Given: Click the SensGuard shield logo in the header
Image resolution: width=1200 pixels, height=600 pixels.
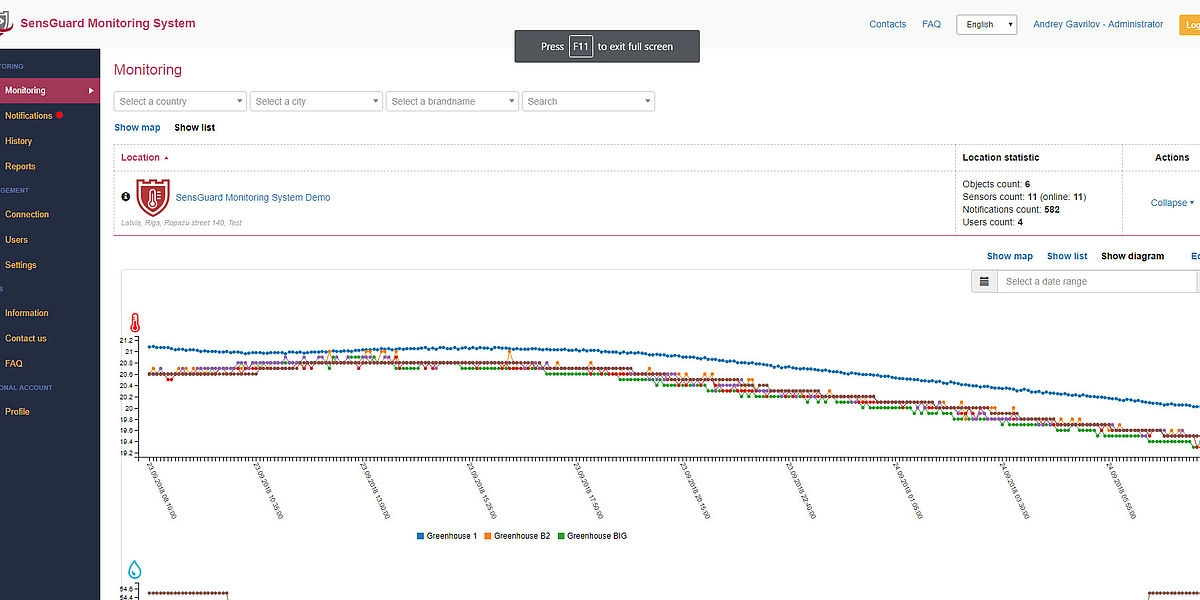Looking at the screenshot, I should point(4,23).
